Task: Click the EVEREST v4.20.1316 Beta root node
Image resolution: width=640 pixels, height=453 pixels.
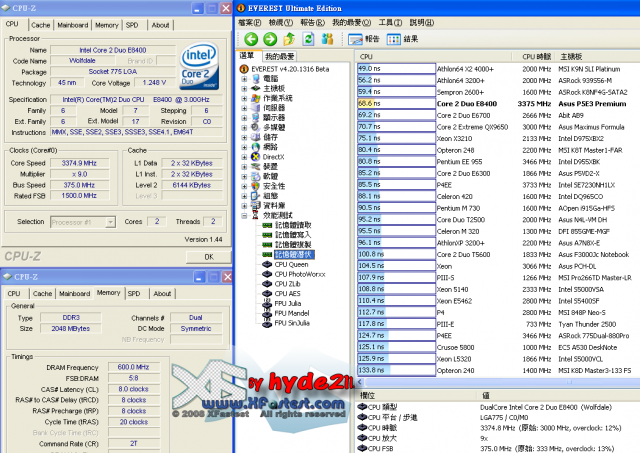Action: click(x=290, y=69)
